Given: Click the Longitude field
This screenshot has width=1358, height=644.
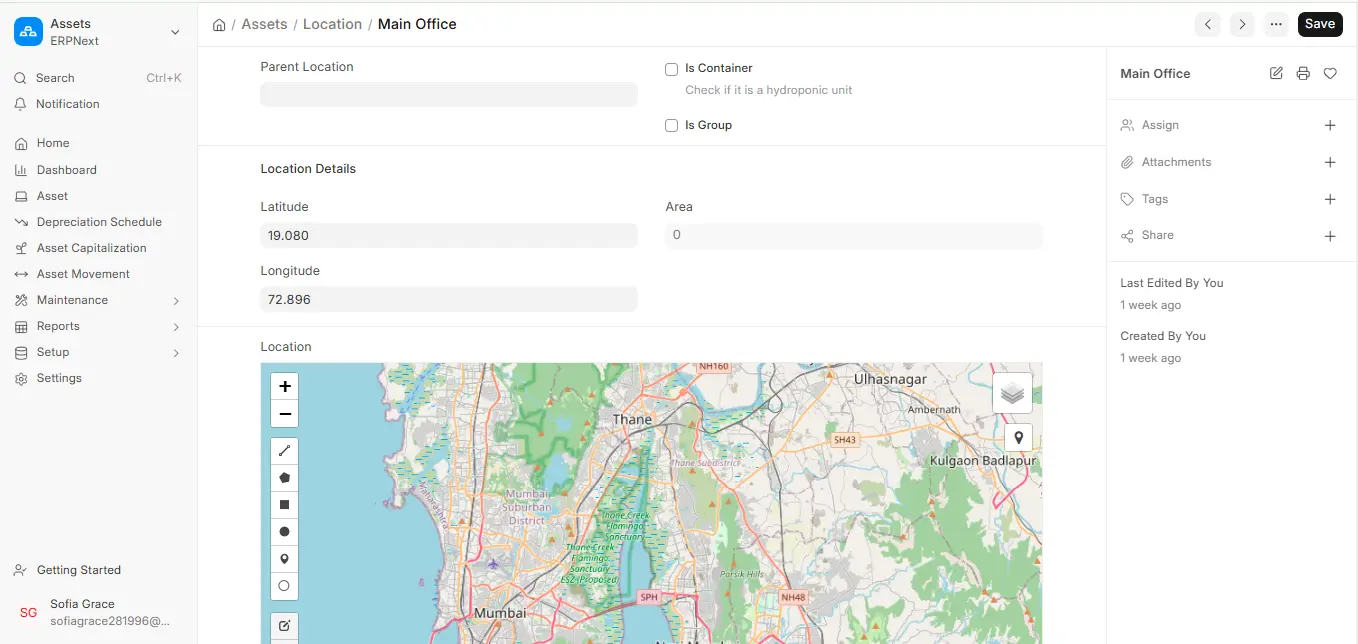Looking at the screenshot, I should [449, 299].
